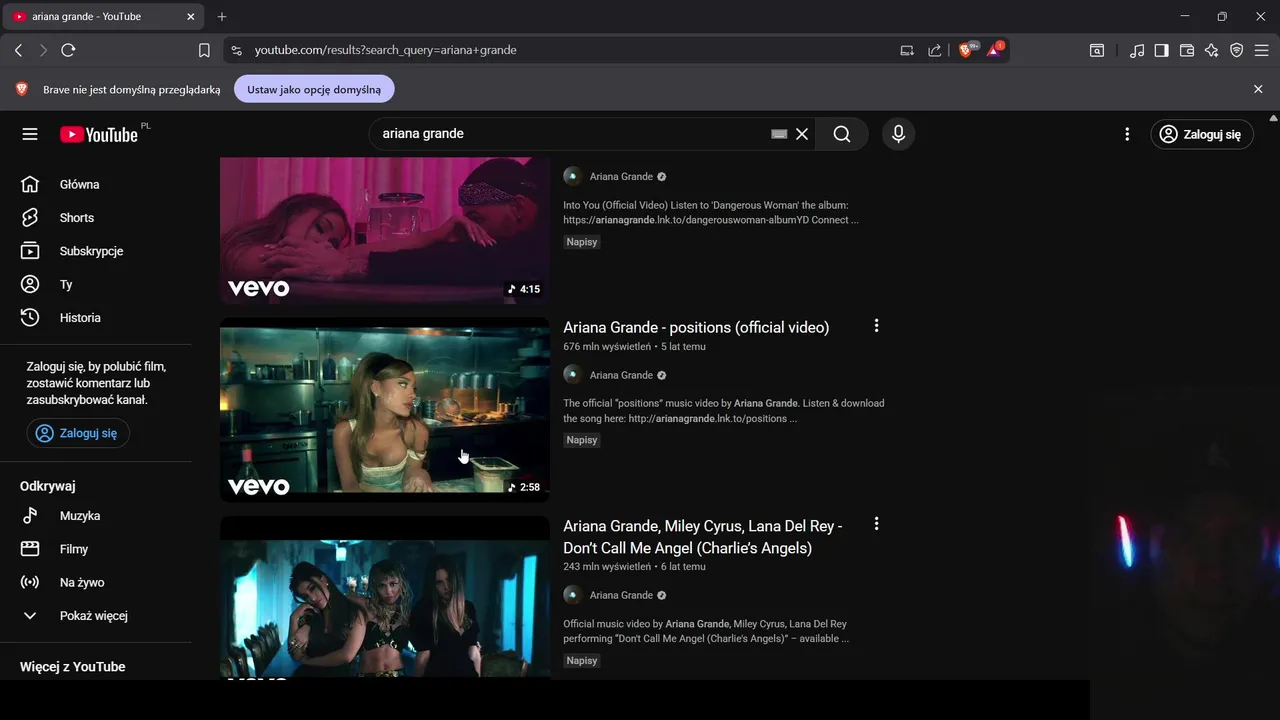Open the on-screen keyboard in search box
The image size is (1280, 720).
(779, 134)
